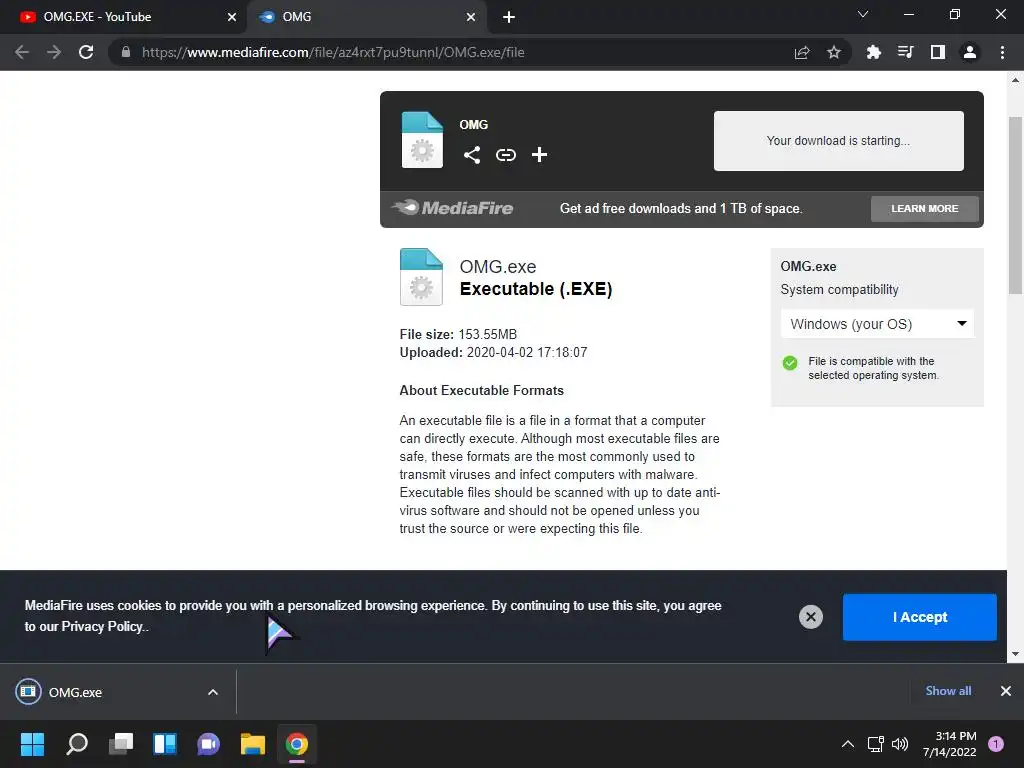Close the downloads bar
The image size is (1024, 768).
[1006, 691]
